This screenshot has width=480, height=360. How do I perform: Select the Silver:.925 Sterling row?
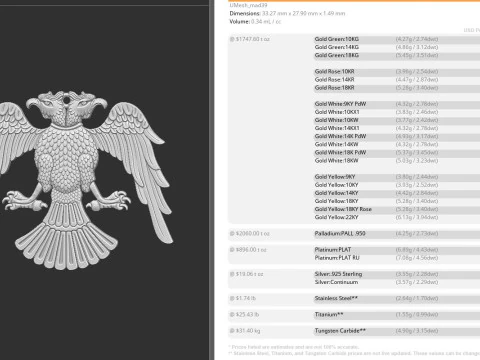coord(397,274)
